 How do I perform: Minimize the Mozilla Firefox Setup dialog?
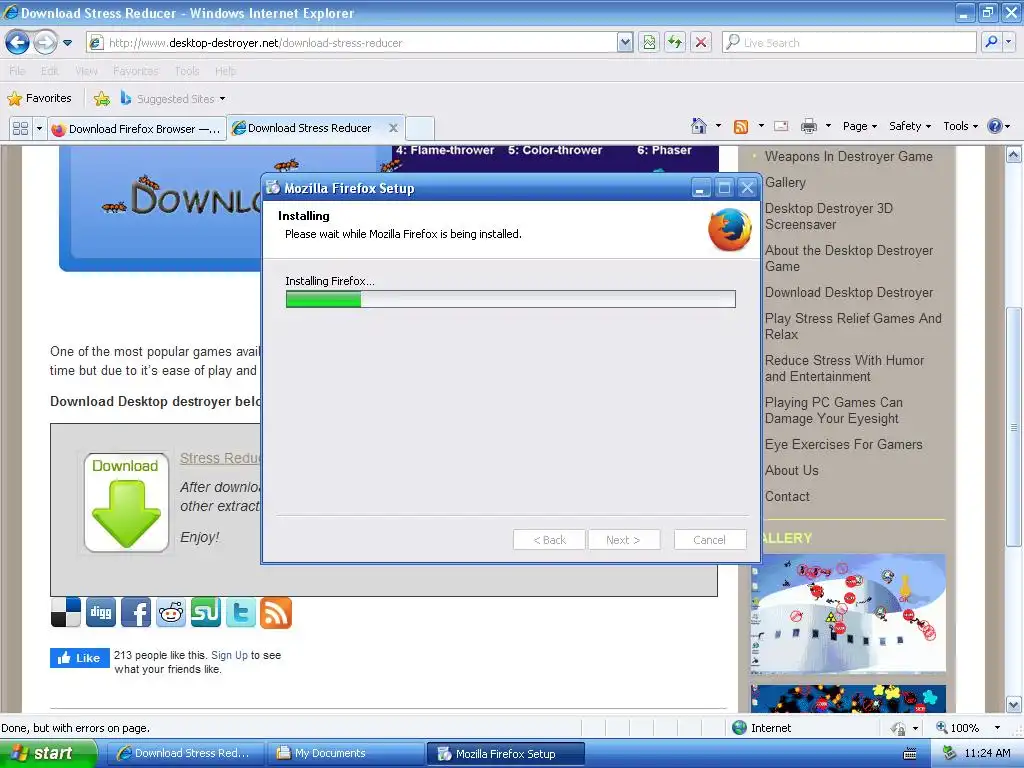700,188
